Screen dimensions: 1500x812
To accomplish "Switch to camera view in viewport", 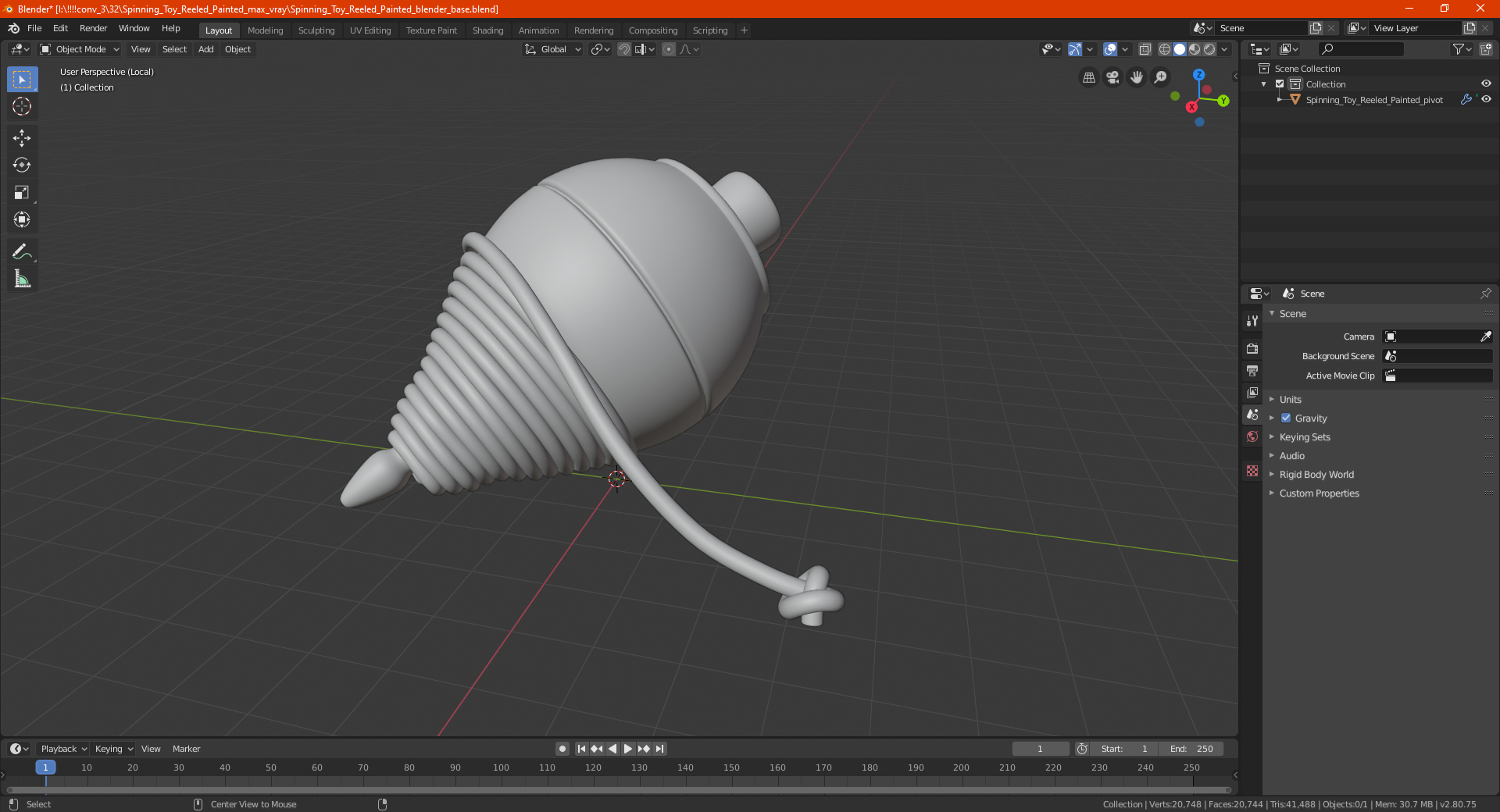I will (1112, 77).
